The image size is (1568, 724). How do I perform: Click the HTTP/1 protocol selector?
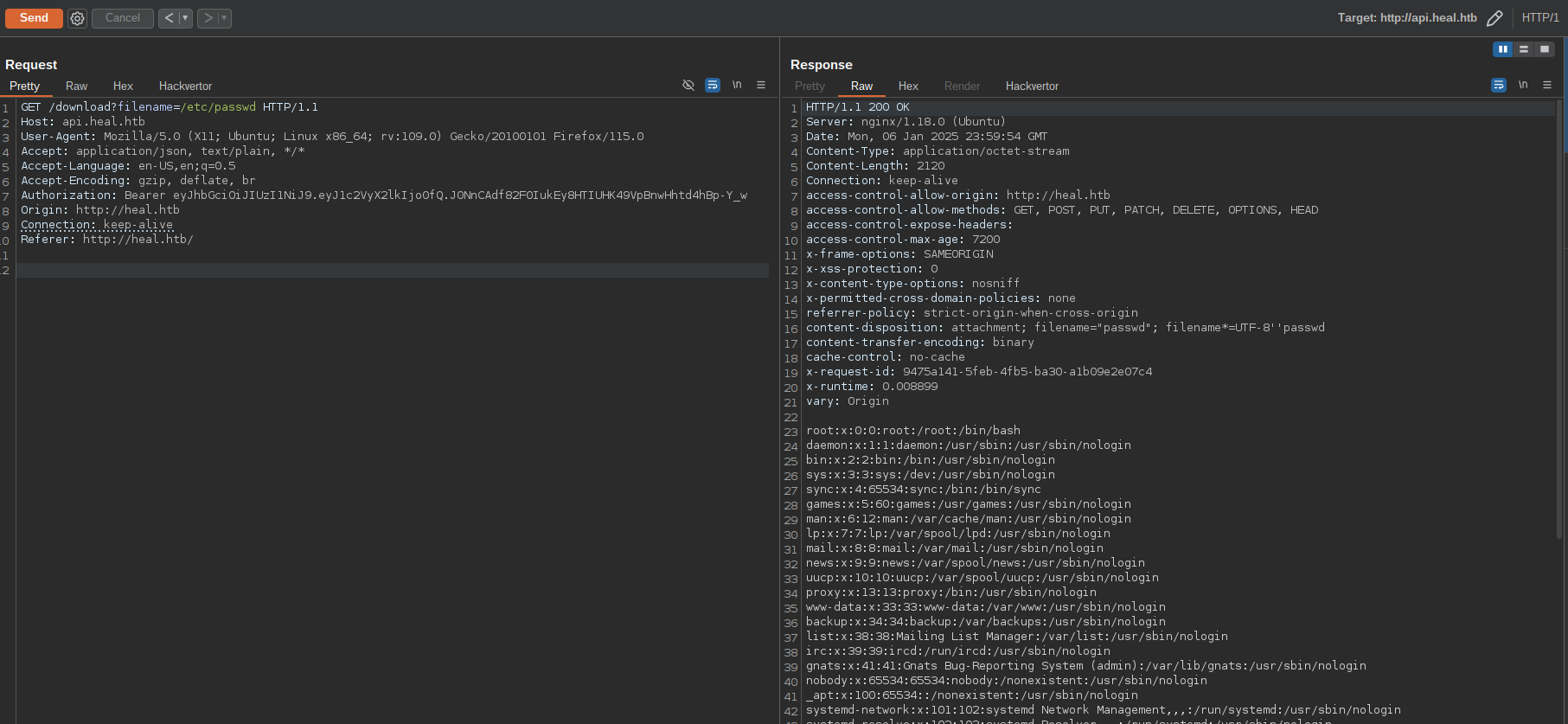click(x=1540, y=18)
